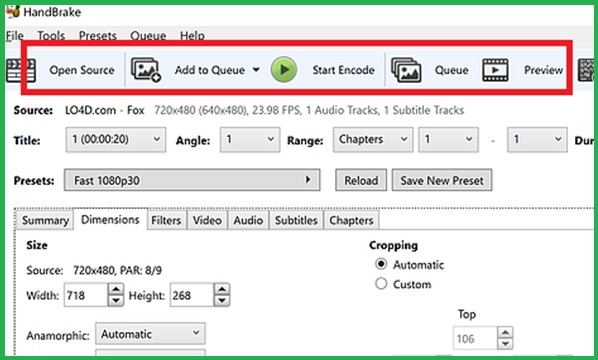Click the Reload preset button
The image size is (598, 360).
point(361,180)
